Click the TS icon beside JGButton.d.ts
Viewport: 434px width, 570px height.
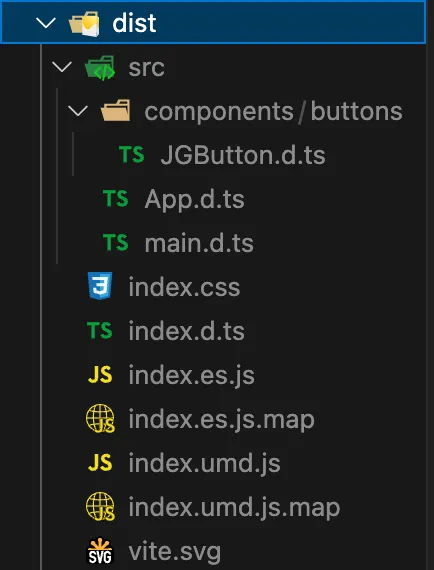[x=132, y=154]
